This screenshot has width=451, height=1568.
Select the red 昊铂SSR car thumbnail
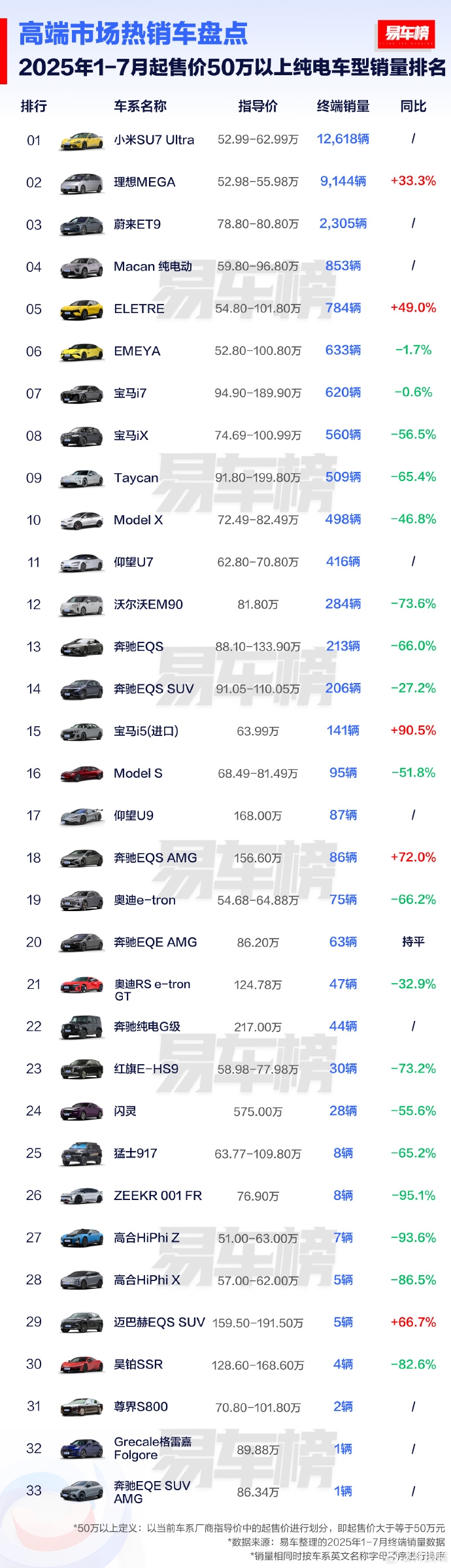coord(82,1365)
